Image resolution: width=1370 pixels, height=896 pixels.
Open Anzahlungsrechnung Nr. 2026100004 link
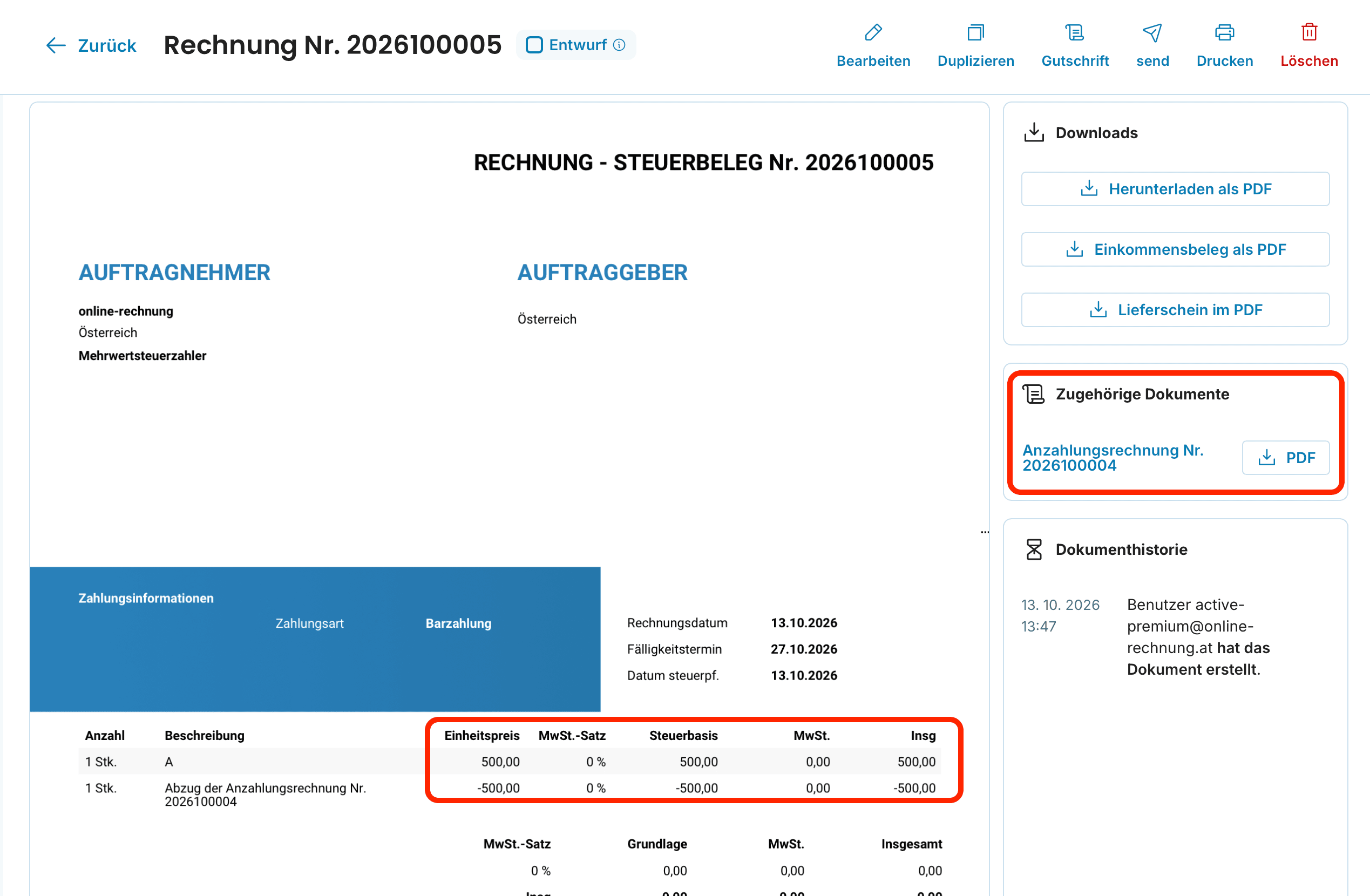[1113, 458]
